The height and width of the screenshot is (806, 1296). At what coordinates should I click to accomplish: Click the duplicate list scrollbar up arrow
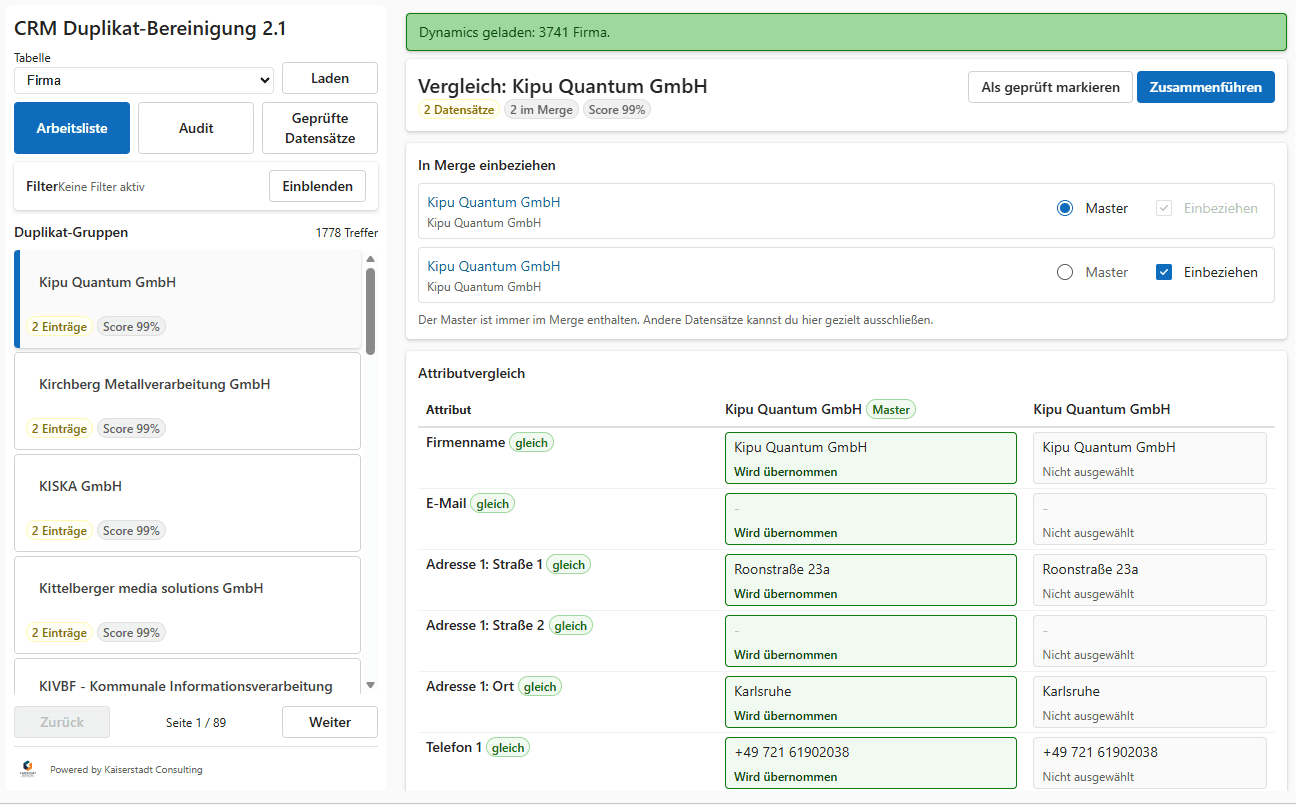tap(370, 259)
